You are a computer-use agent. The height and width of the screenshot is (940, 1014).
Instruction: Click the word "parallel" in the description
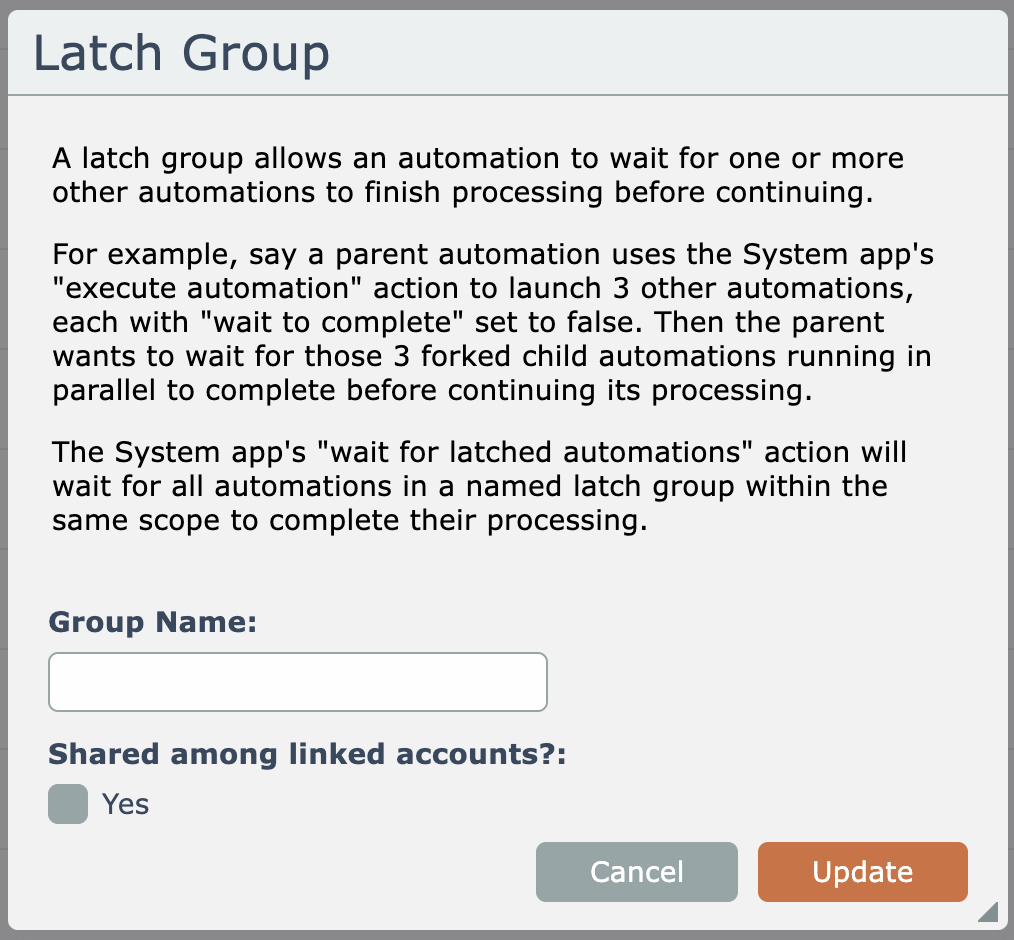point(105,390)
